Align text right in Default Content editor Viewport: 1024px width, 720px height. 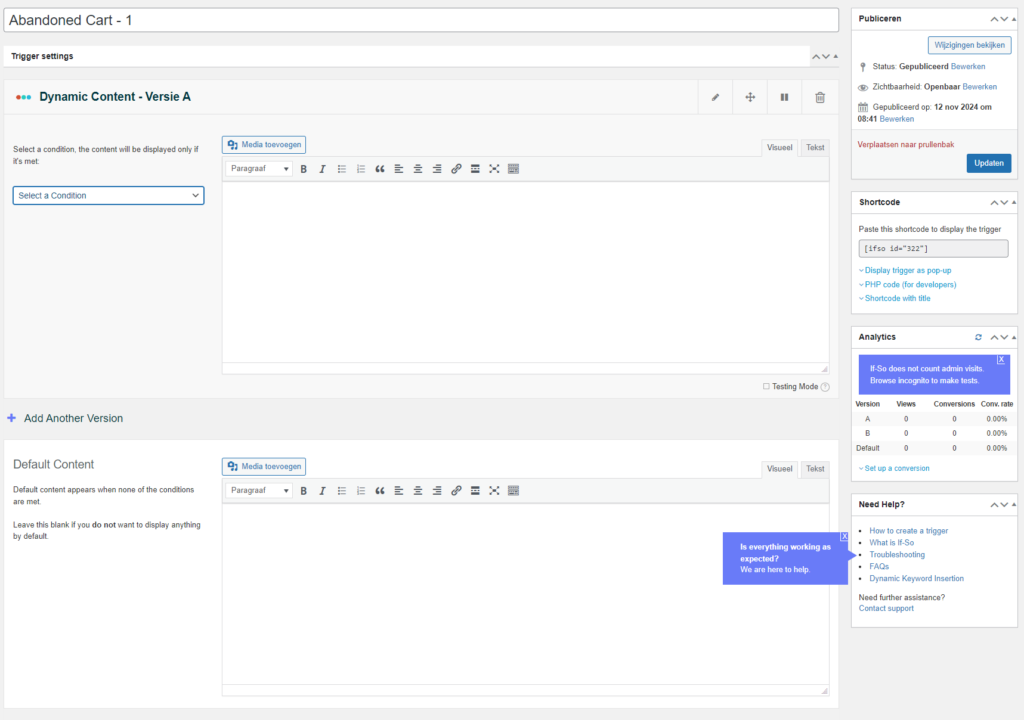(437, 491)
